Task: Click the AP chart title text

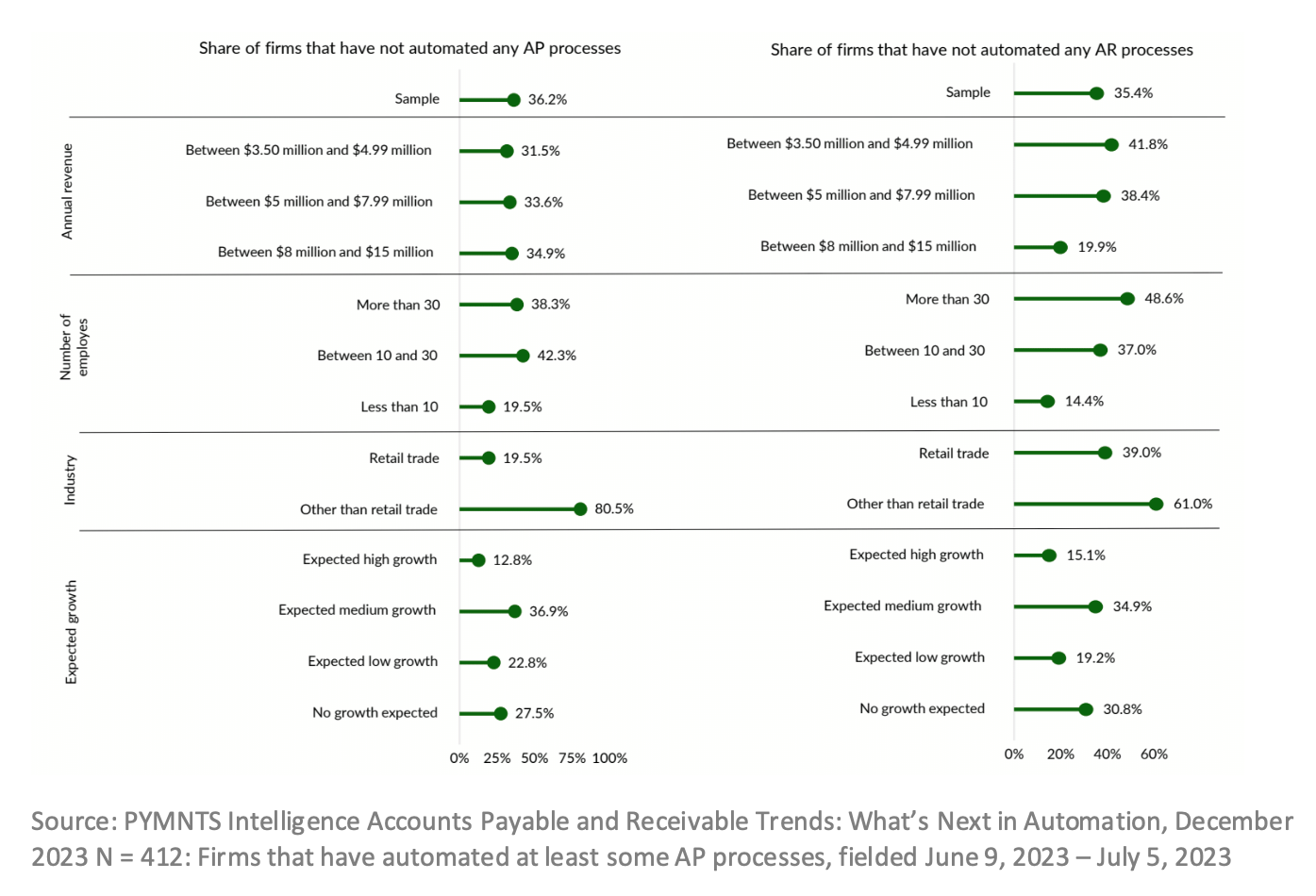Action: click(x=409, y=49)
